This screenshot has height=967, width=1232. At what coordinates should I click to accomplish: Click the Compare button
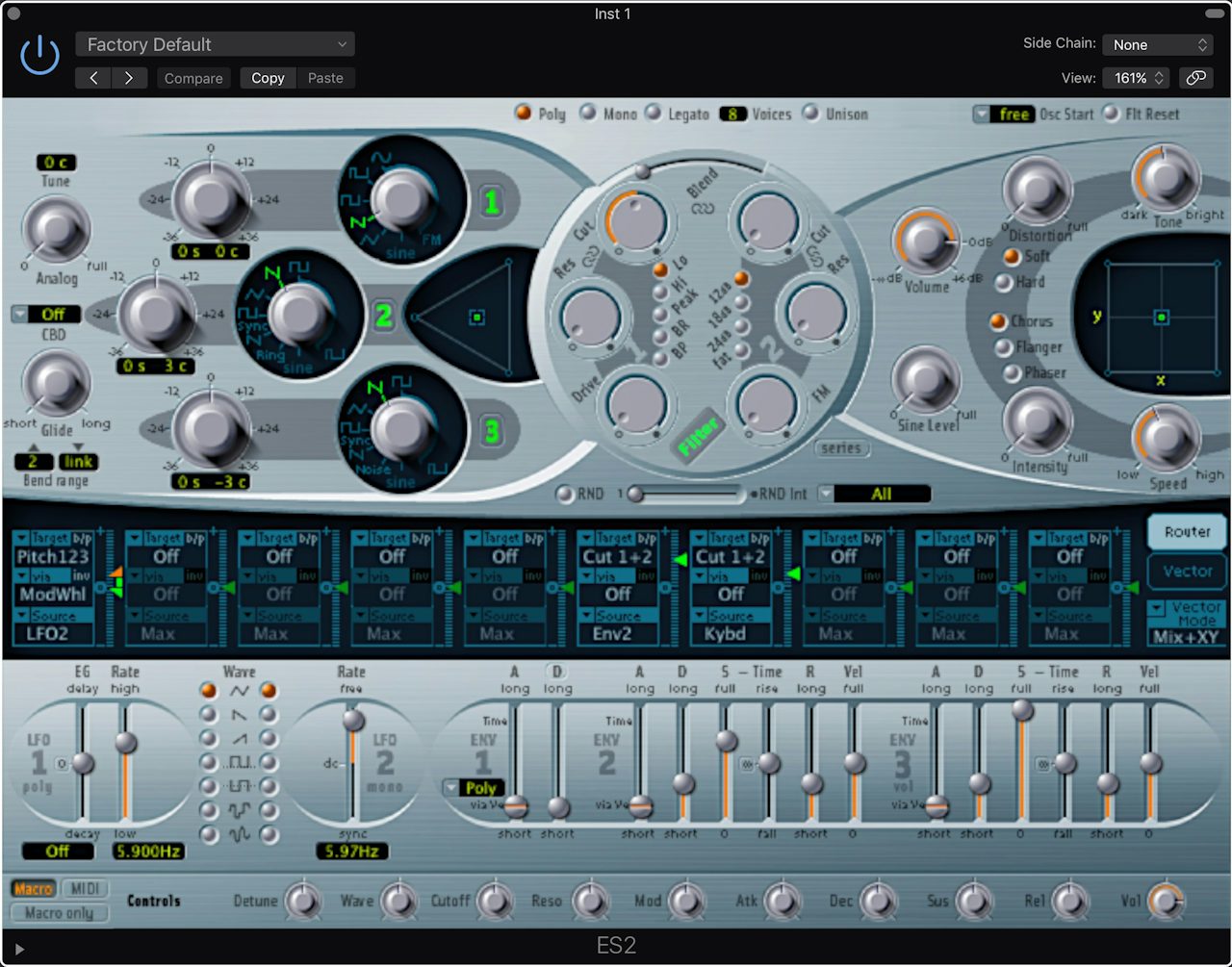[x=193, y=78]
